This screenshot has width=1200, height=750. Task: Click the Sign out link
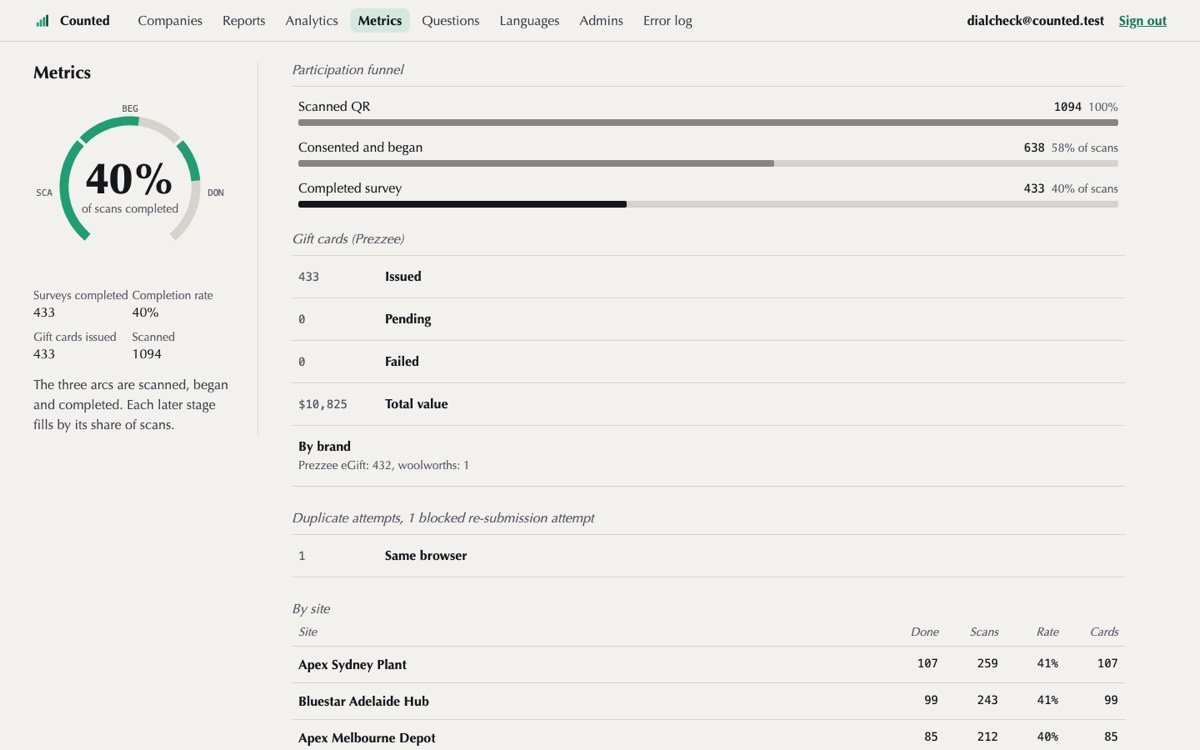click(x=1142, y=20)
